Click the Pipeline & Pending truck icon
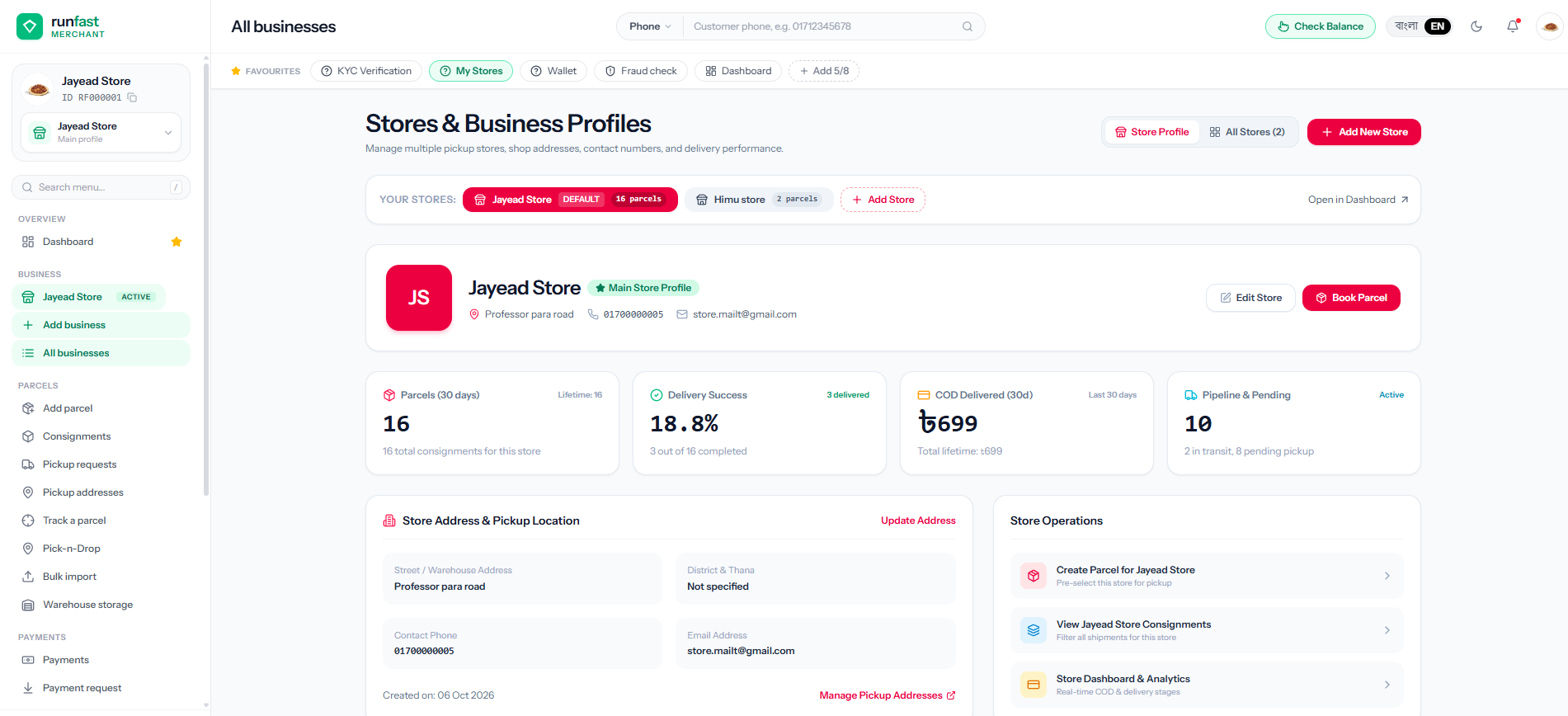The height and width of the screenshot is (716, 1568). (1191, 395)
